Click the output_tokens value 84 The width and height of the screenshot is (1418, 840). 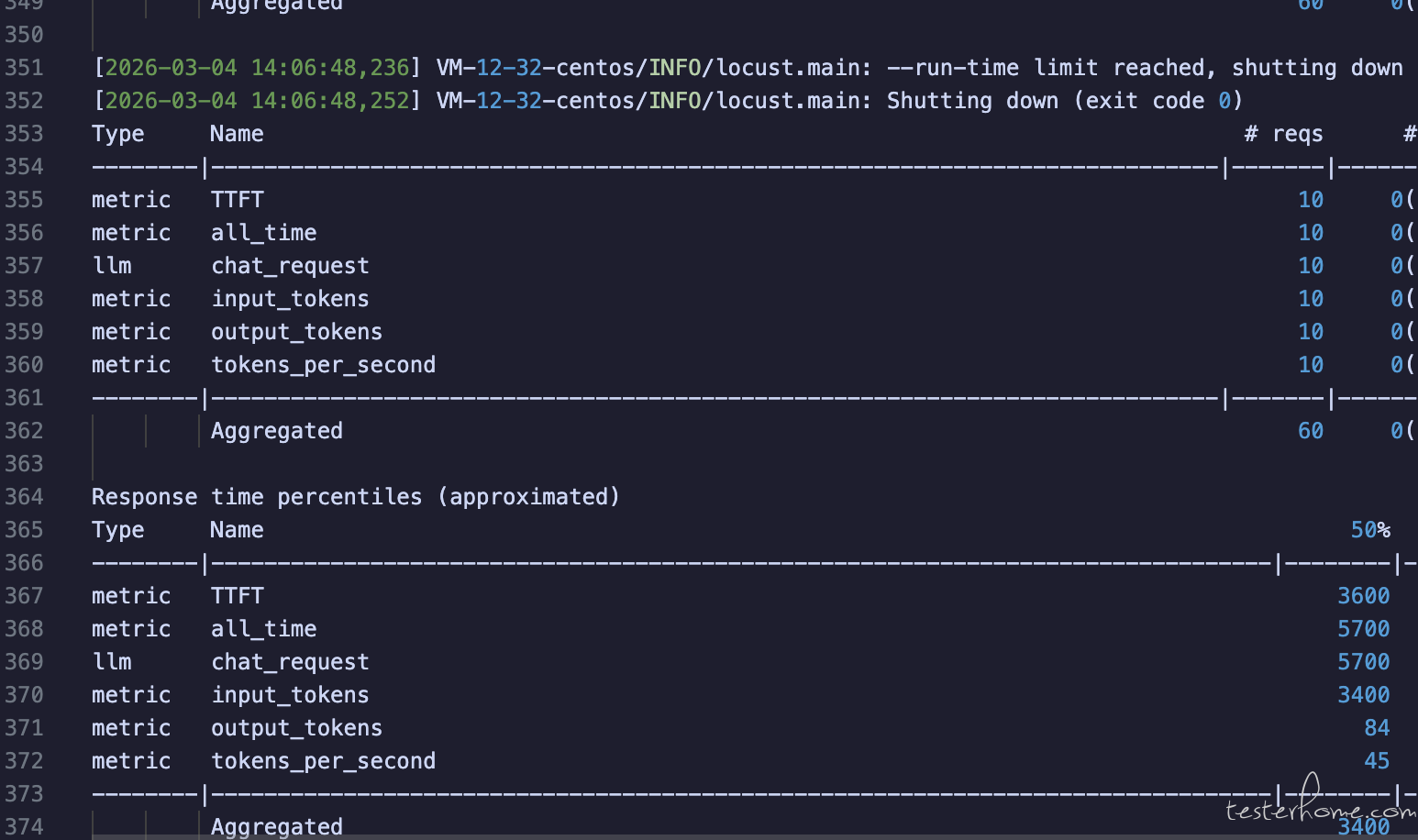pos(1376,728)
